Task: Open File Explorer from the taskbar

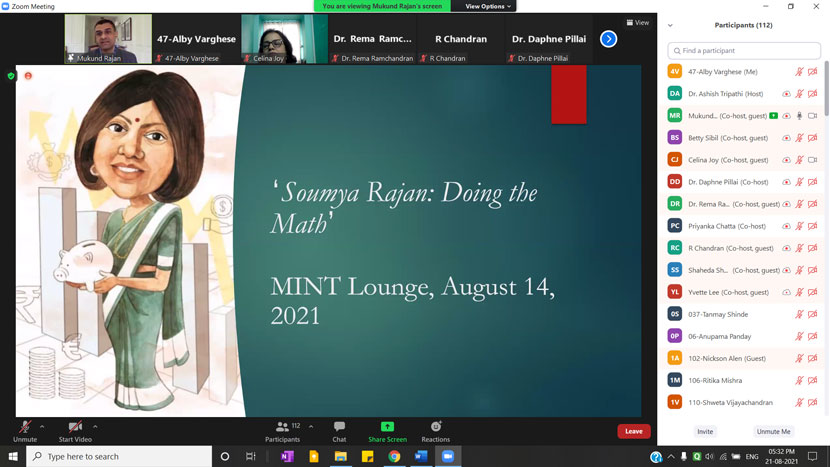Action: [340, 456]
